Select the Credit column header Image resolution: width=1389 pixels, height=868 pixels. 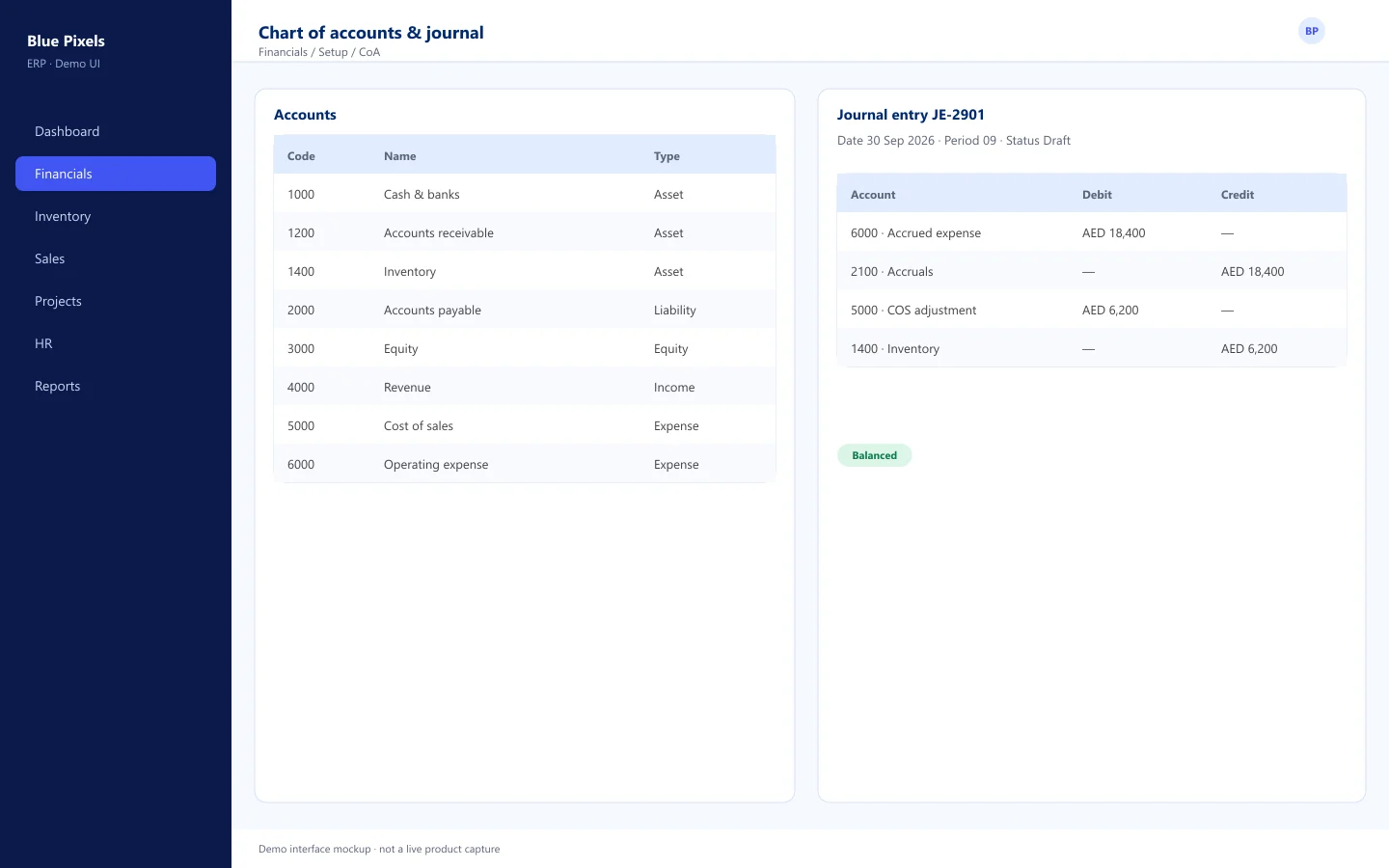click(x=1238, y=195)
